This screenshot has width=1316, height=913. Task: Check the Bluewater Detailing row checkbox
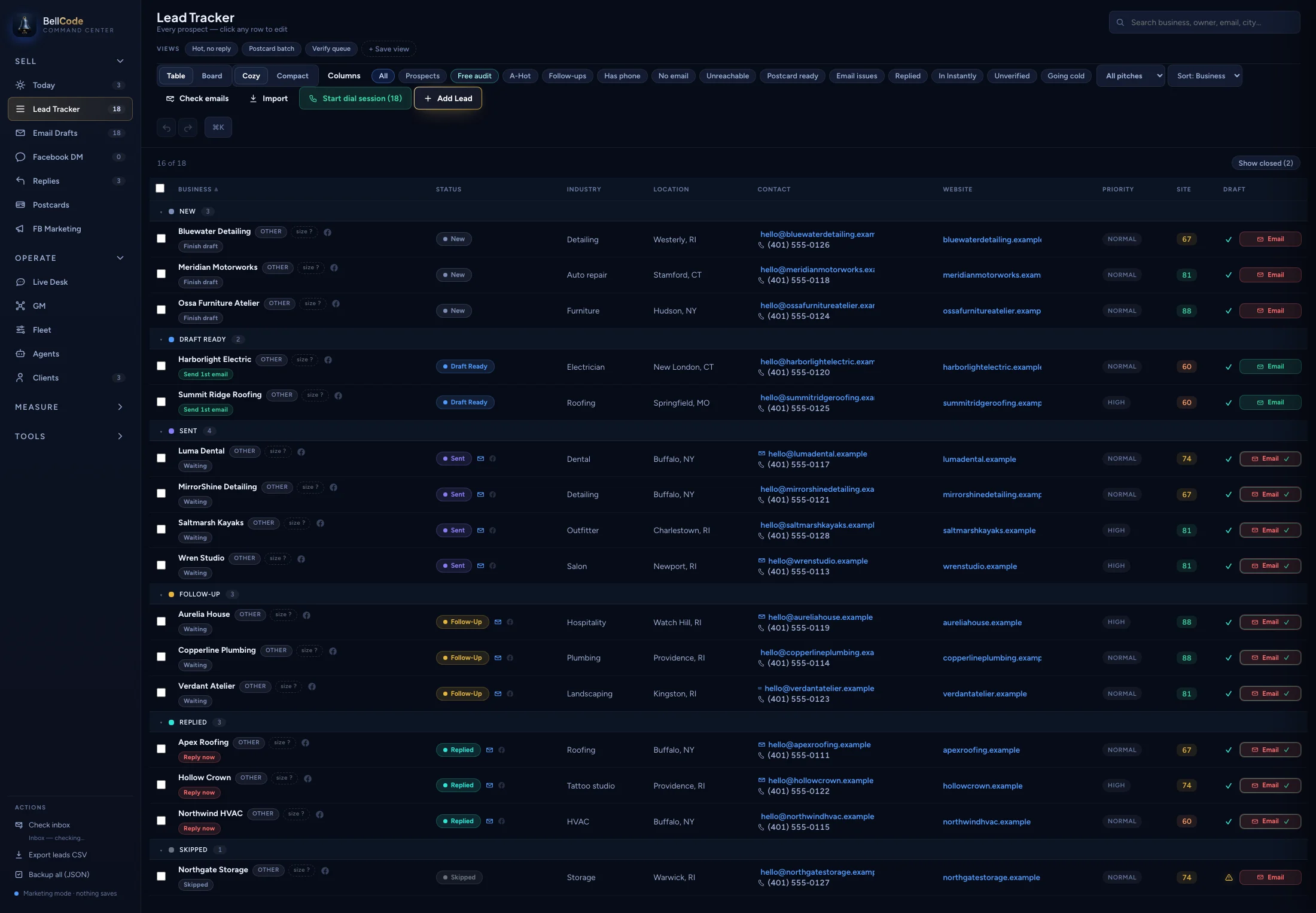[x=161, y=239]
